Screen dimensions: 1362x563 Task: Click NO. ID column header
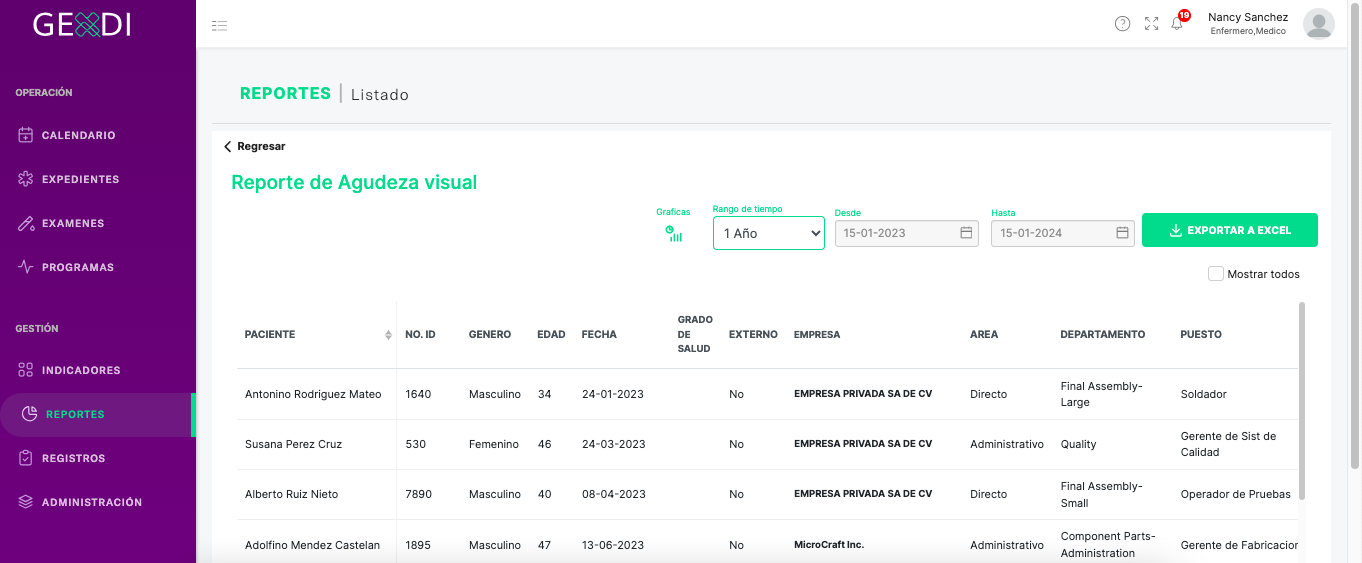[420, 335]
